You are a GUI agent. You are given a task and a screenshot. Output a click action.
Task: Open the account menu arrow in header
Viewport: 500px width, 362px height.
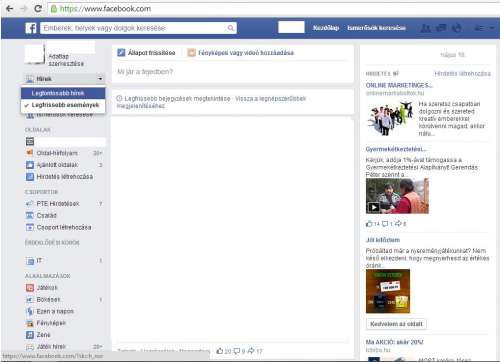coord(492,28)
